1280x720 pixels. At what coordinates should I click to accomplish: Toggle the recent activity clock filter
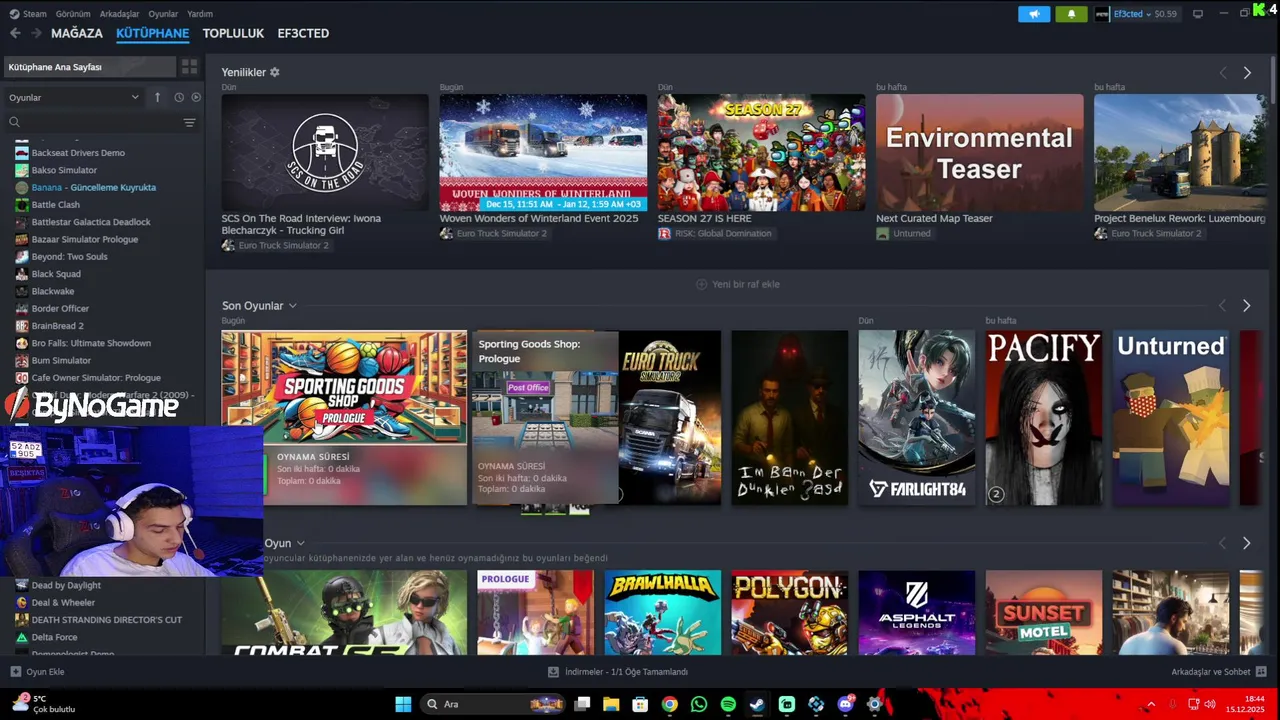[x=179, y=97]
